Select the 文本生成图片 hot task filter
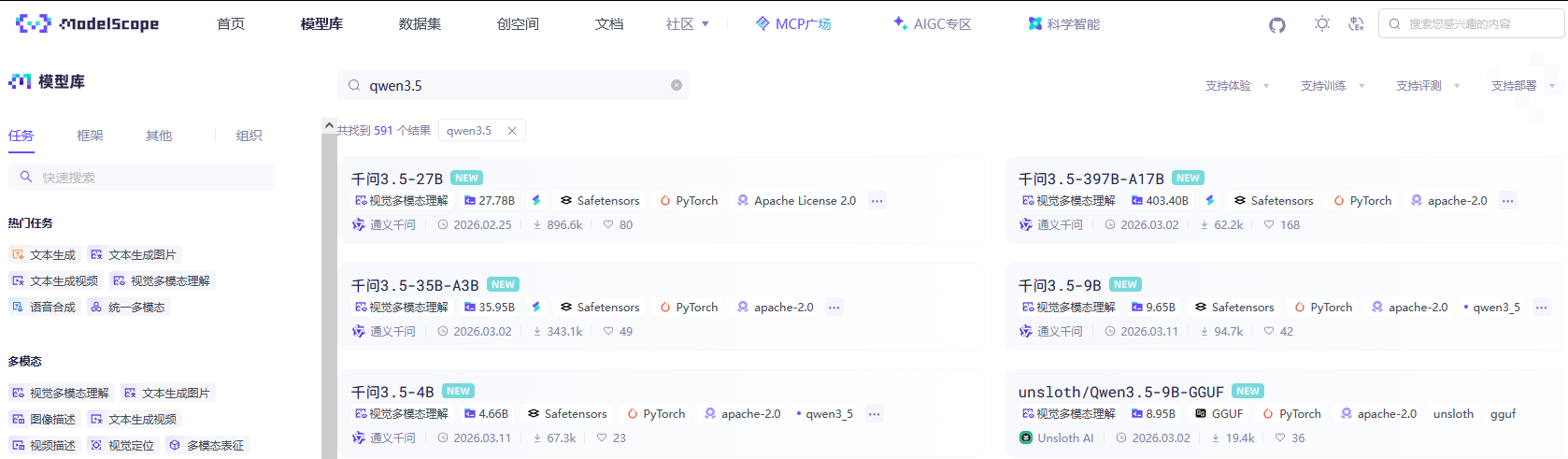Viewport: 1568px width, 459px height. click(133, 254)
